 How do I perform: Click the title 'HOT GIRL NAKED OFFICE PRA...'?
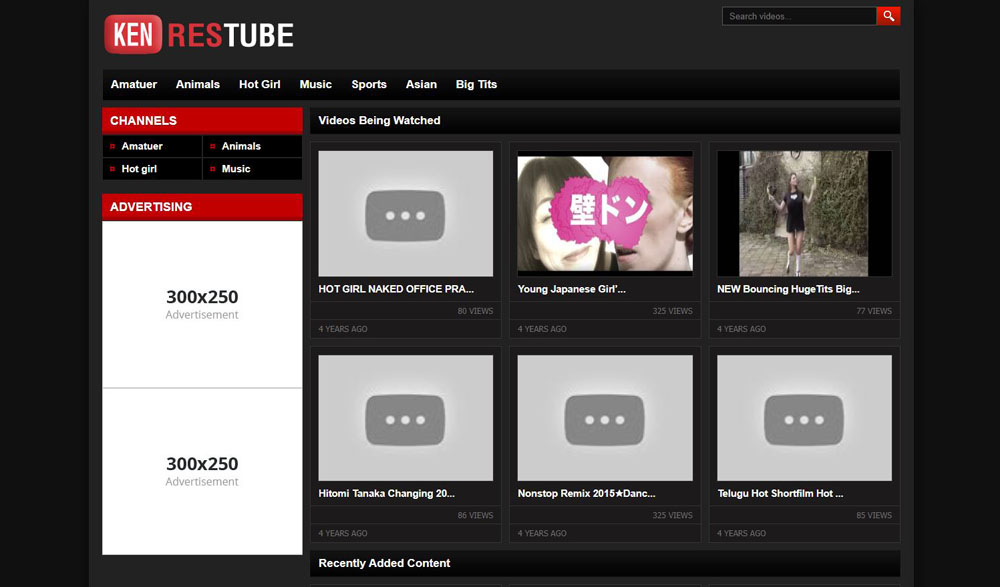[x=396, y=289]
